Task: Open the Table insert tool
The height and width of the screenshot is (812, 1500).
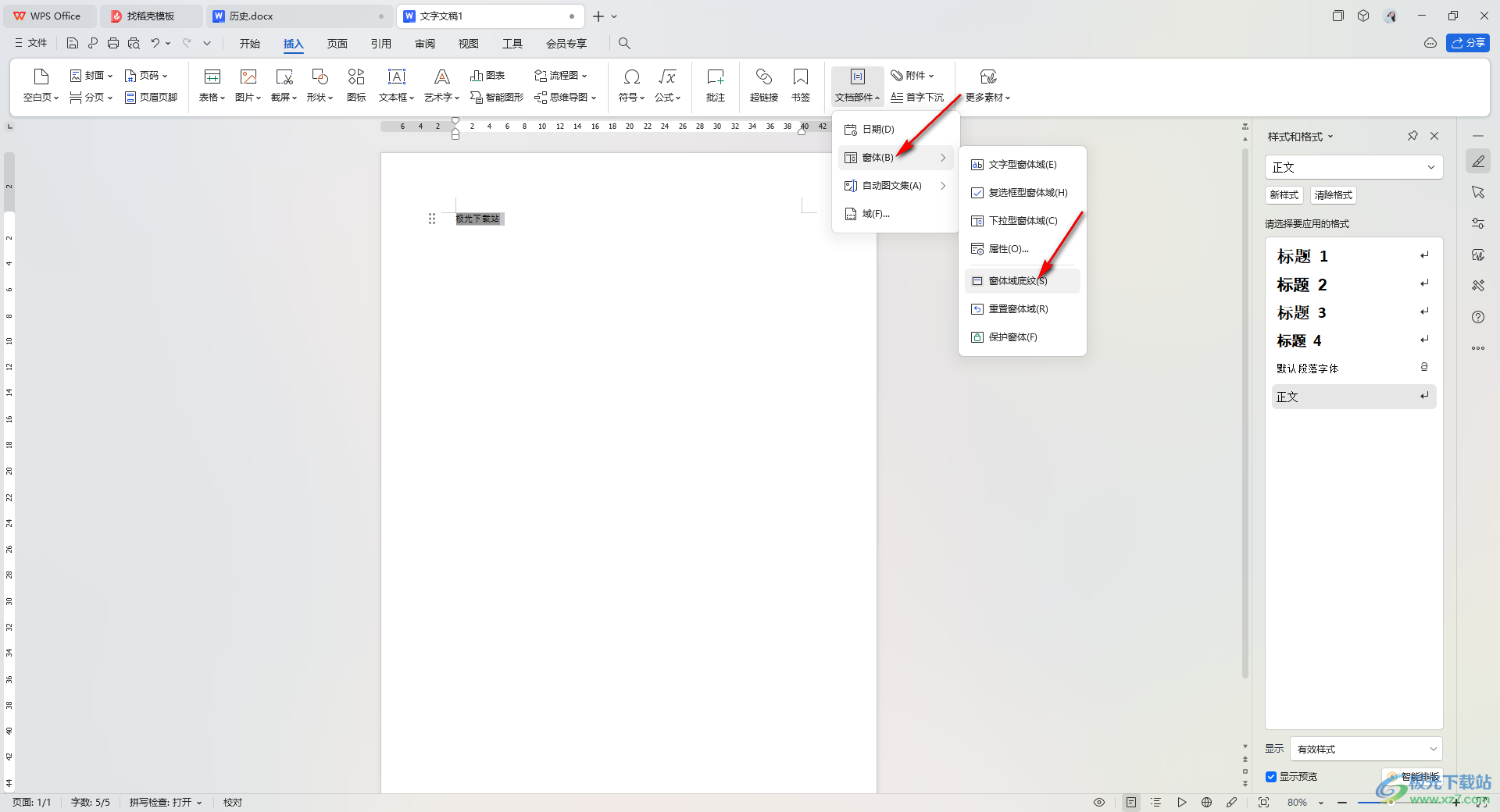Action: 212,85
